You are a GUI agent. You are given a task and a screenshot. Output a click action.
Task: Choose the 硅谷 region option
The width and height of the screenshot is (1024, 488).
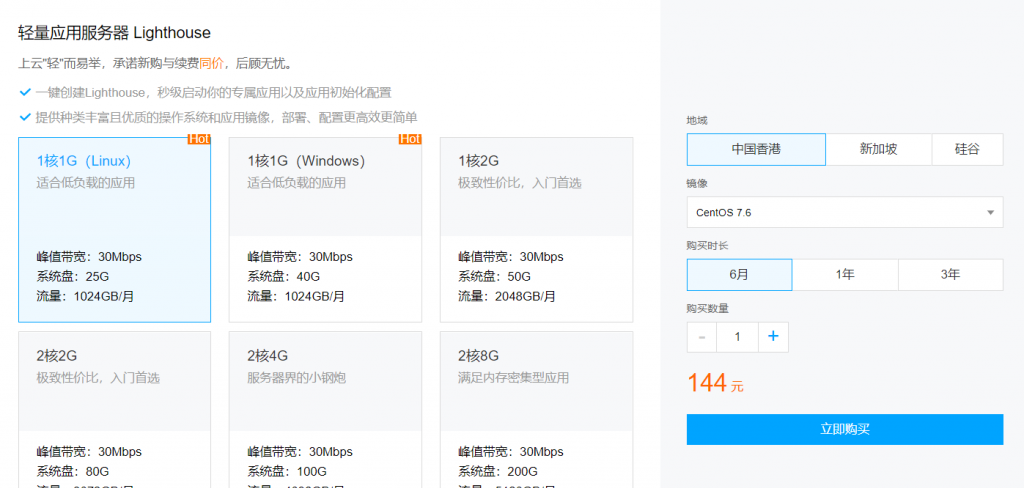[967, 150]
